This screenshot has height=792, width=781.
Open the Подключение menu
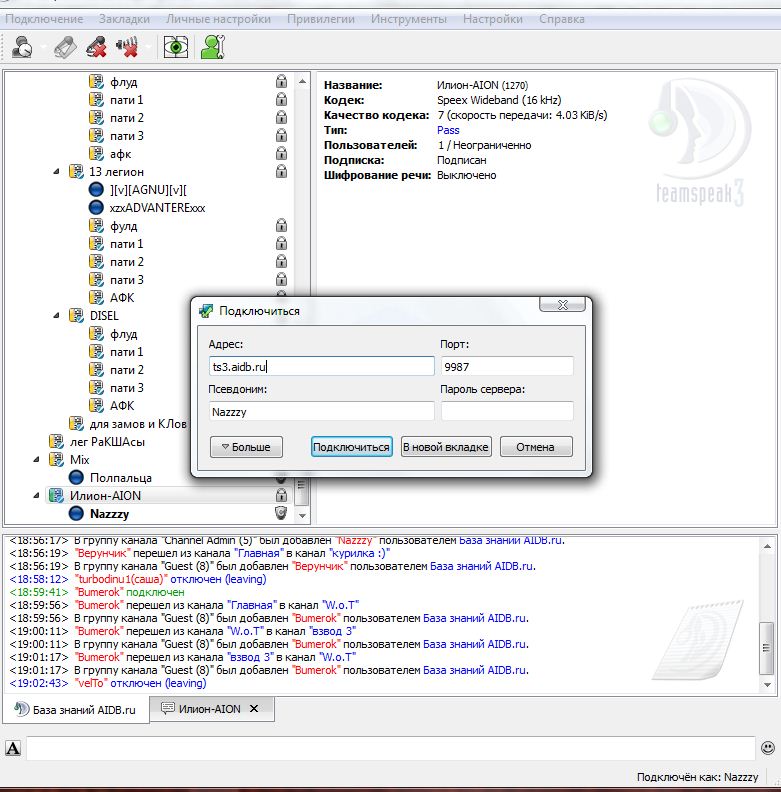pos(44,19)
